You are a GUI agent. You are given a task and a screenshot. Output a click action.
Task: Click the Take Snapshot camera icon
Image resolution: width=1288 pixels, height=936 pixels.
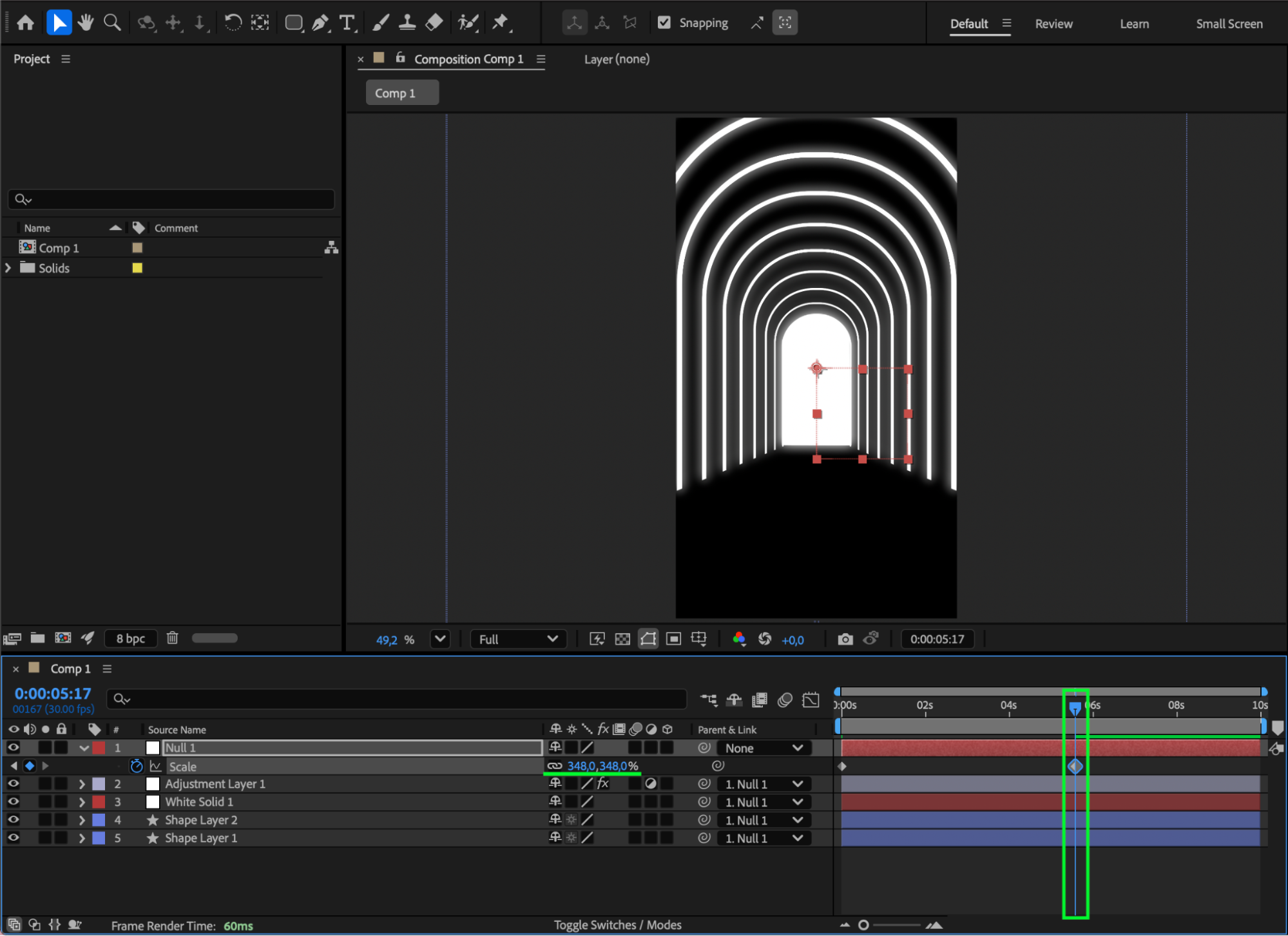click(x=845, y=639)
